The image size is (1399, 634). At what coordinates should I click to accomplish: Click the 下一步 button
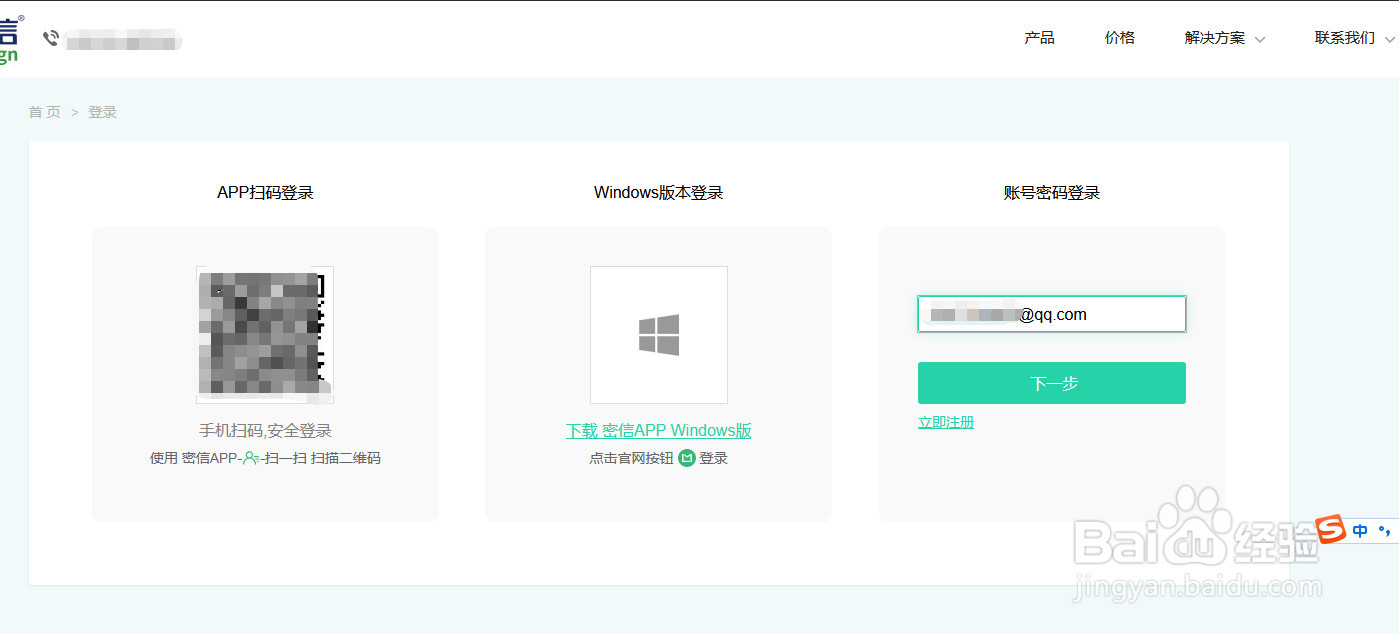[1052, 383]
